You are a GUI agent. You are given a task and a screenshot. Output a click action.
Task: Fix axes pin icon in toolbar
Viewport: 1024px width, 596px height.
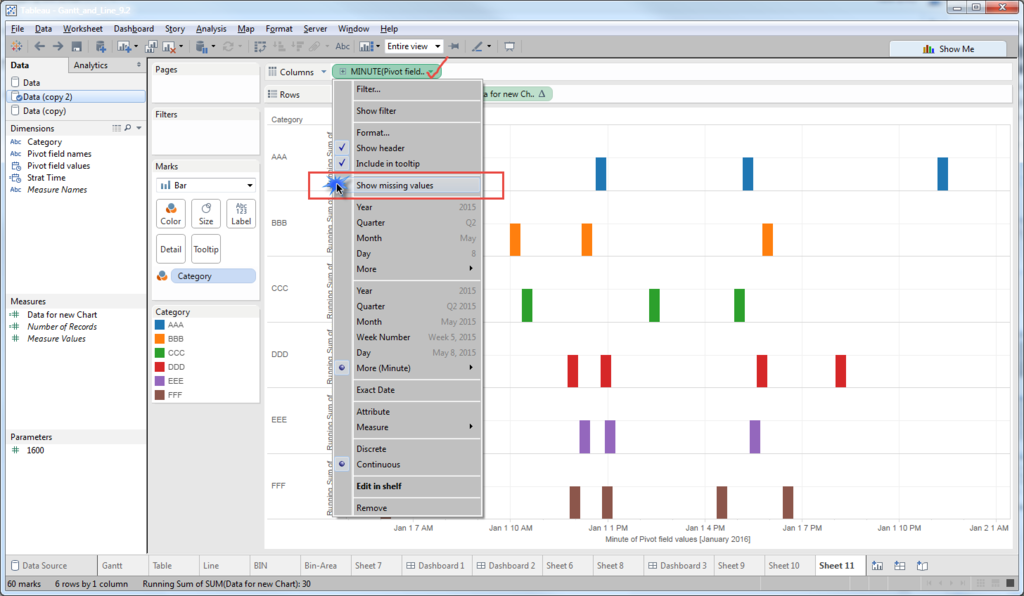click(454, 46)
